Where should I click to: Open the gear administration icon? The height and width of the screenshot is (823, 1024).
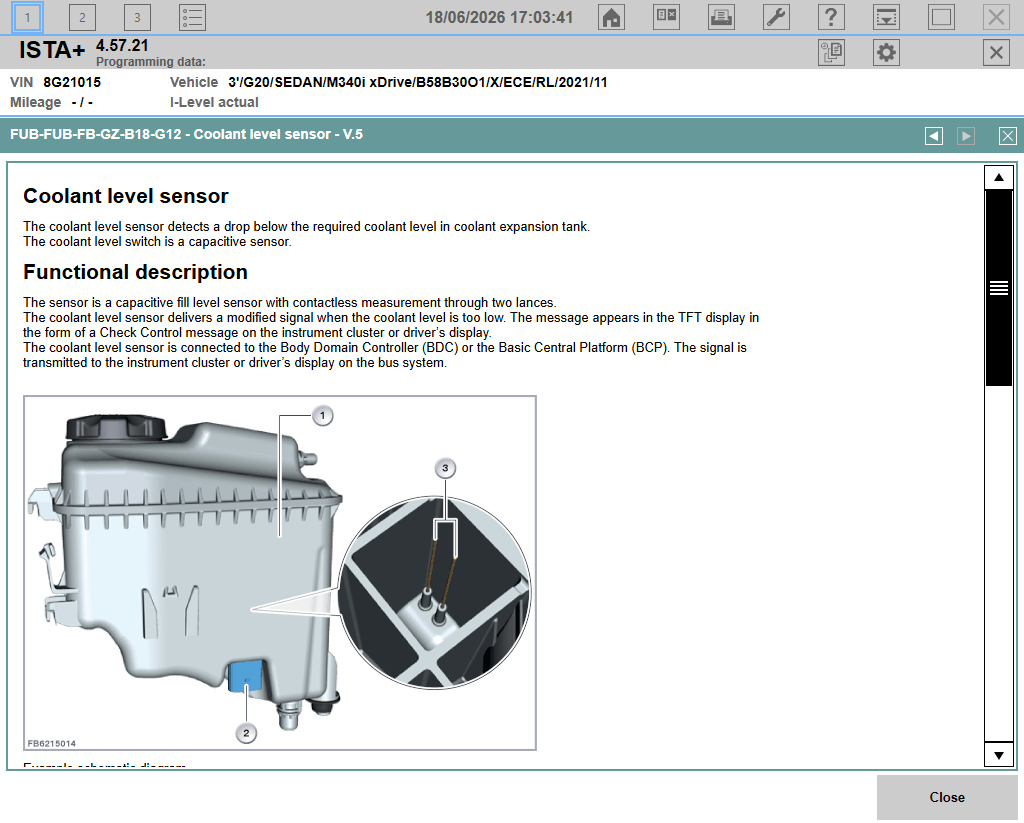click(x=886, y=52)
